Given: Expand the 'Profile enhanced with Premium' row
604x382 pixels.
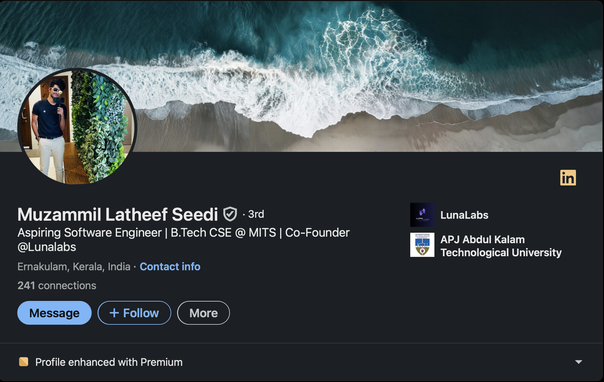Looking at the screenshot, I should pos(301,362).
